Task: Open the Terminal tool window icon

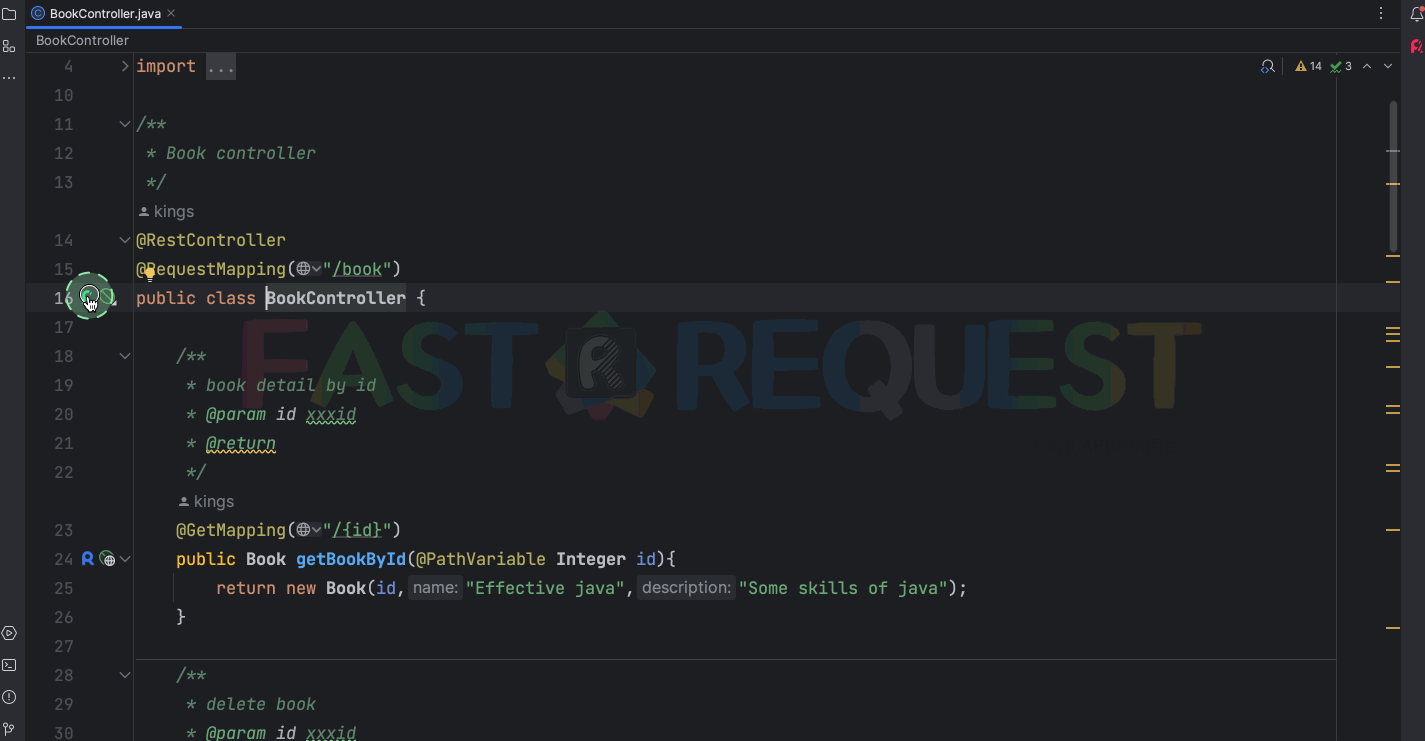Action: coord(9,664)
